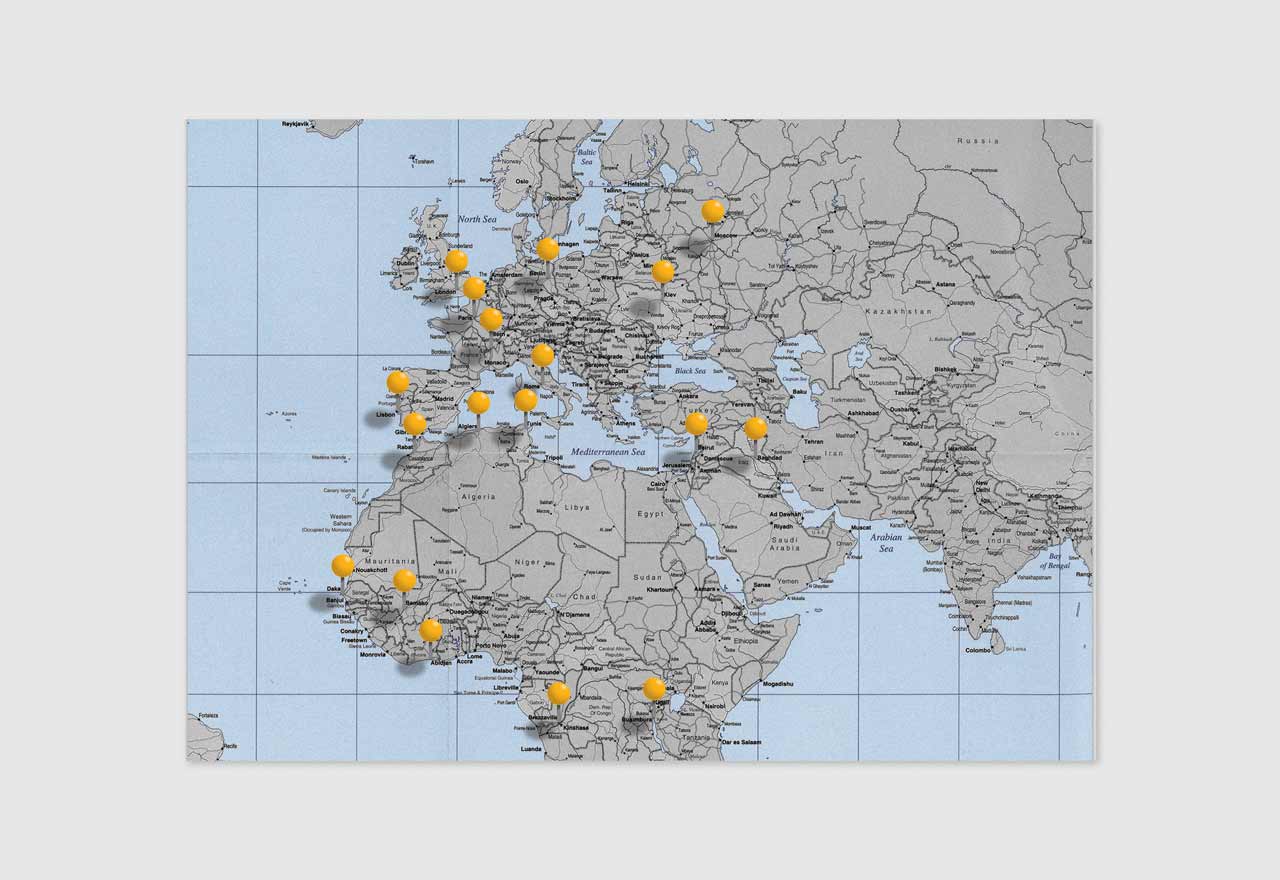Click the 'Muscat' city label
The width and height of the screenshot is (1280, 880).
coord(862,527)
